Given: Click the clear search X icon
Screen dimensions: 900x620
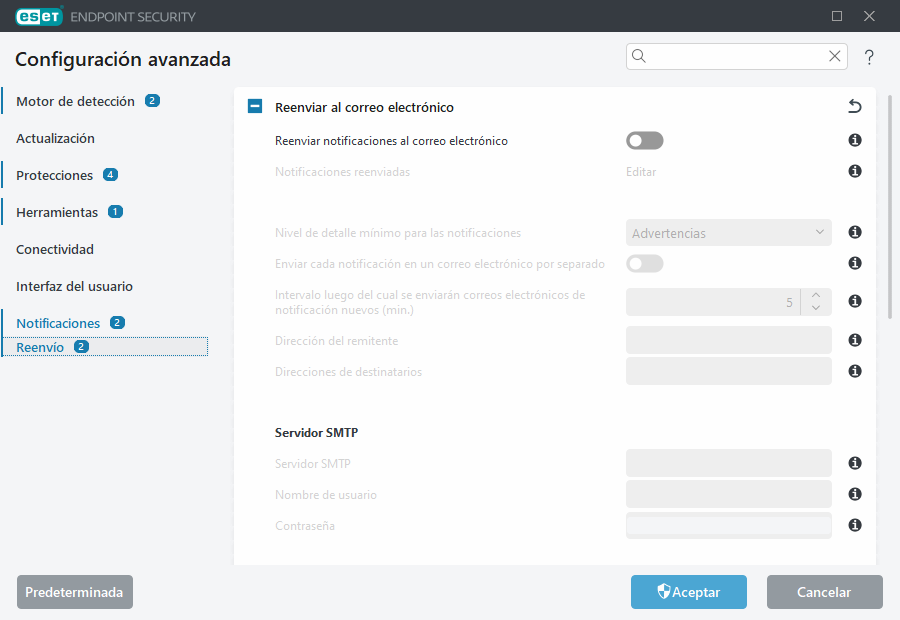Looking at the screenshot, I should [x=834, y=56].
